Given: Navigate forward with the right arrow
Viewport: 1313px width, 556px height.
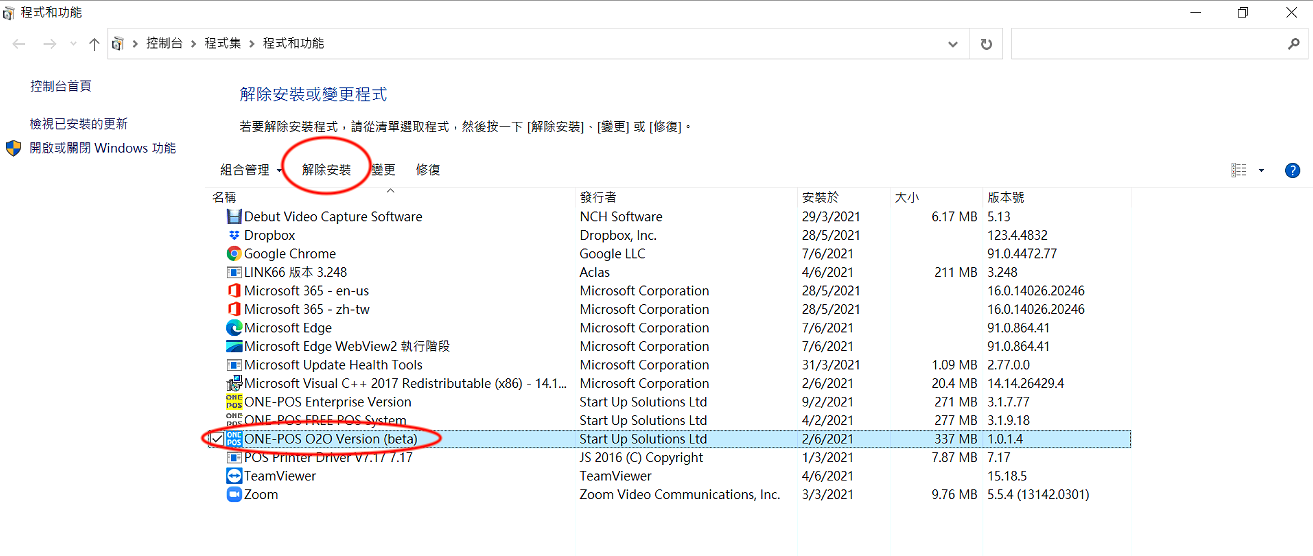Looking at the screenshot, I should (49, 44).
